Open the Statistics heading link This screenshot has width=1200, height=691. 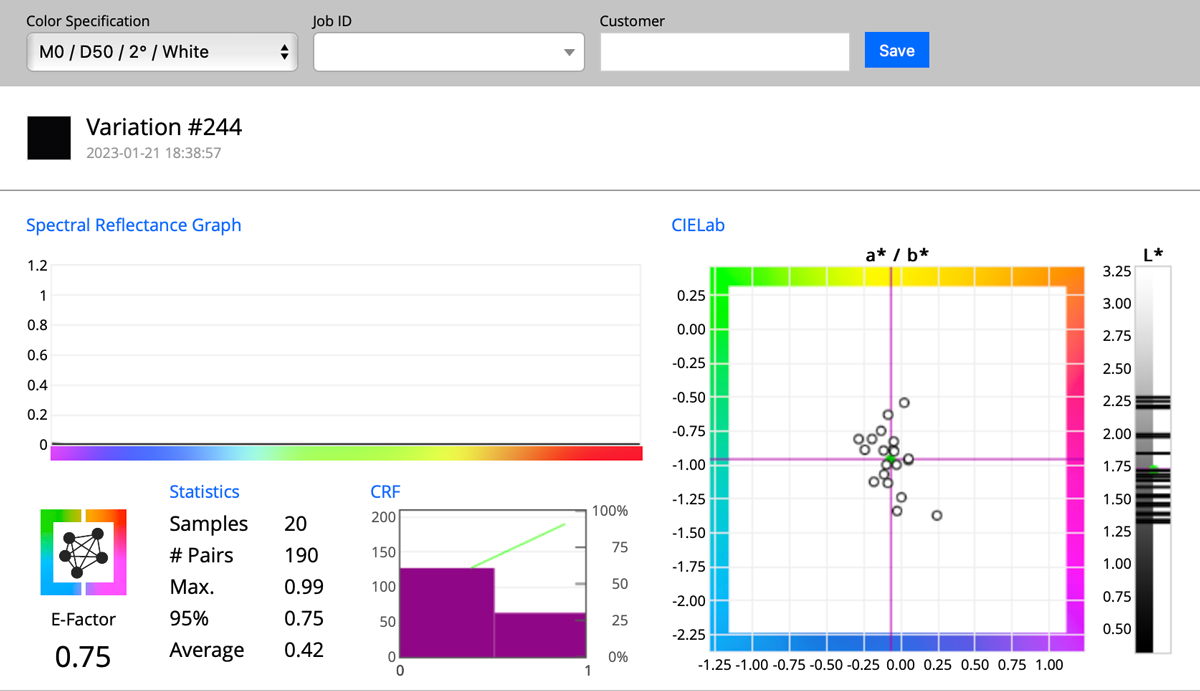[204, 491]
